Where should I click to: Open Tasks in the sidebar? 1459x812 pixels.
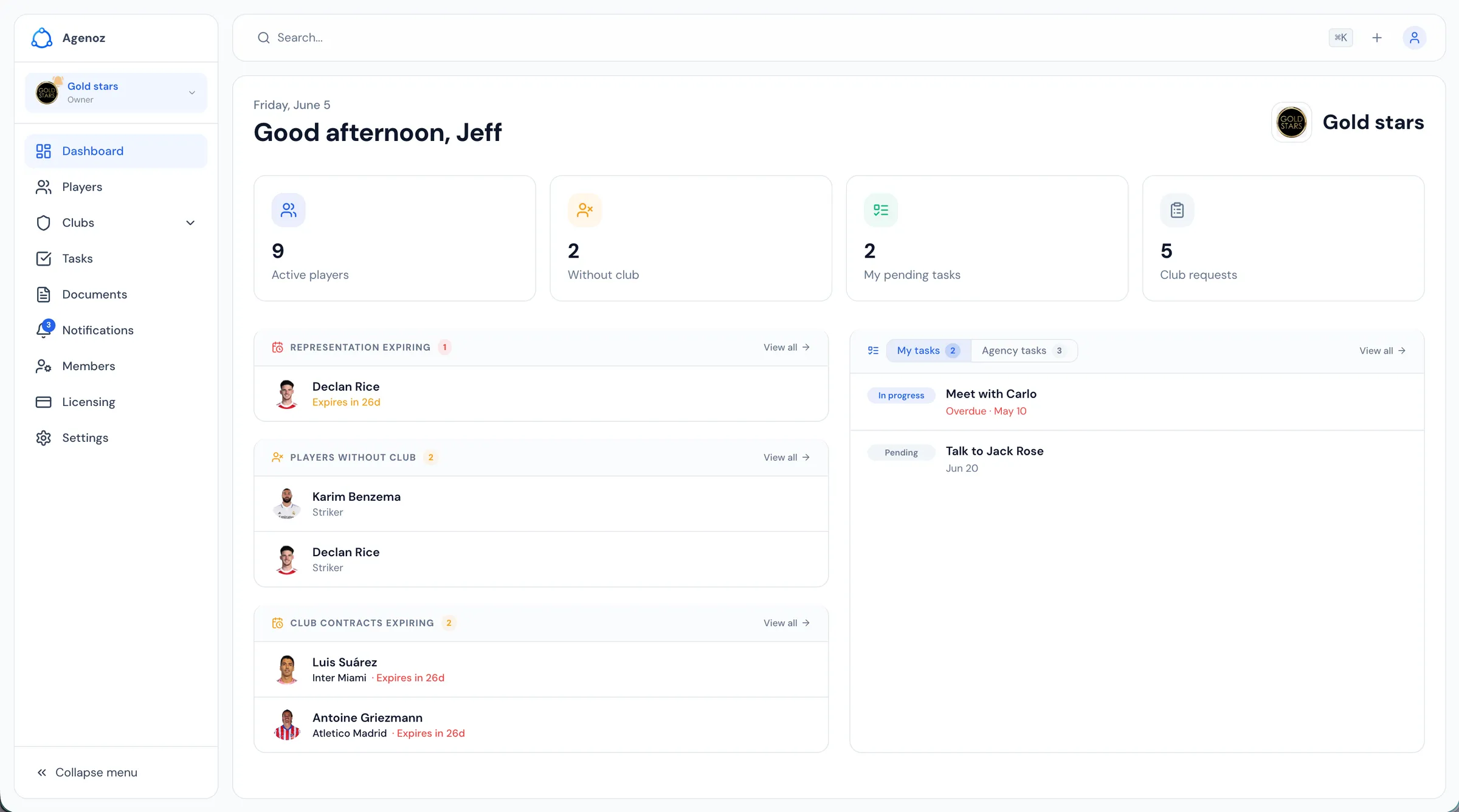pyautogui.click(x=116, y=258)
